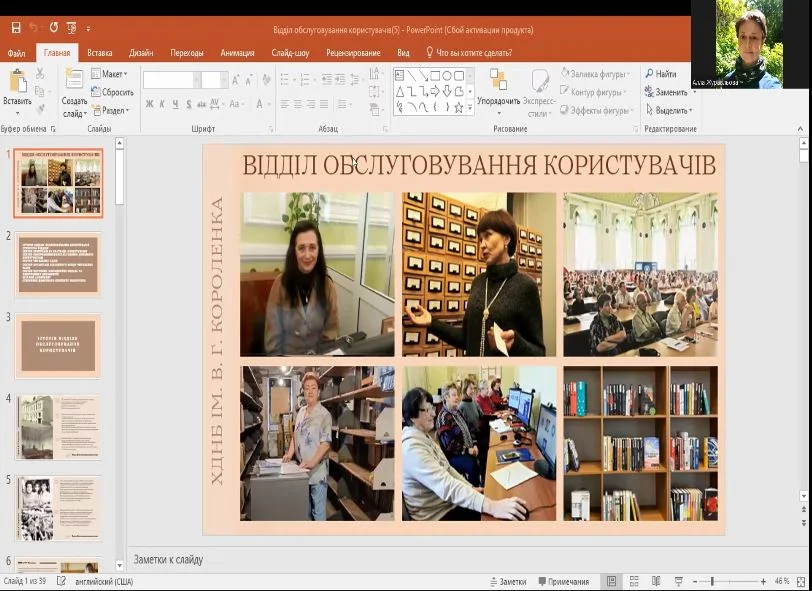Open the Раздел section dropdown

point(111,110)
